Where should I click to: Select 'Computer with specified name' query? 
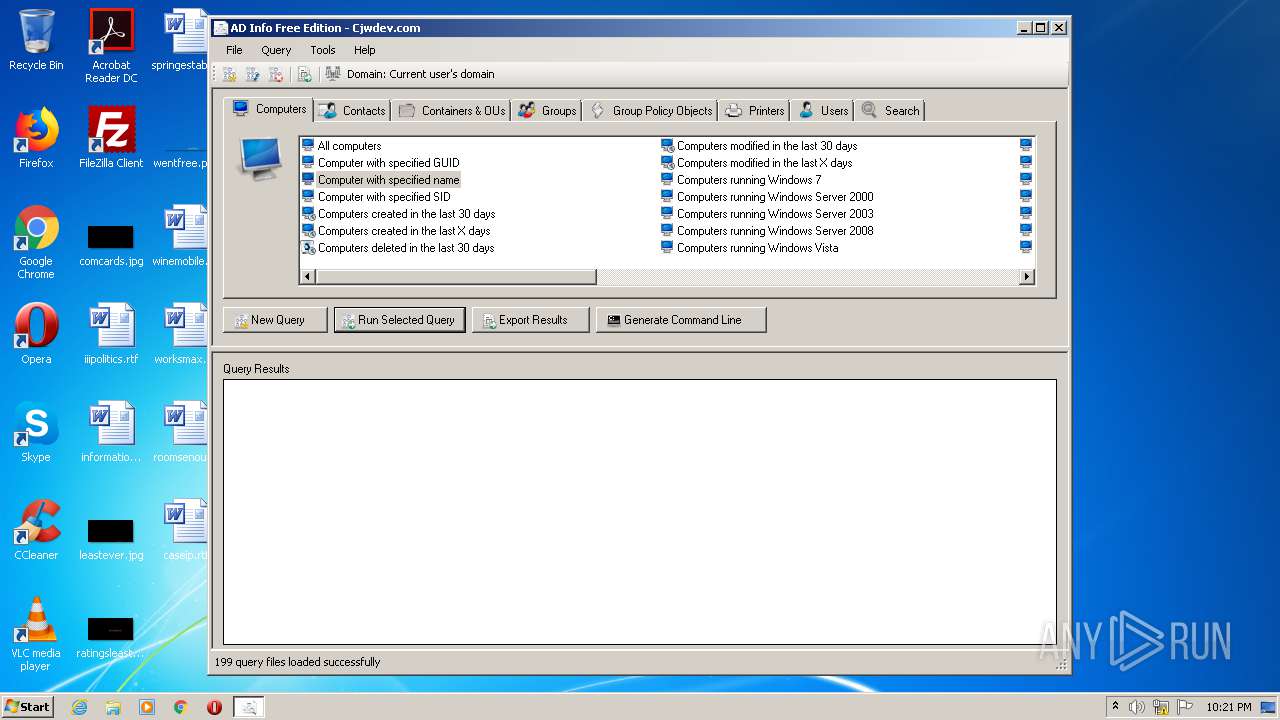pos(380,180)
